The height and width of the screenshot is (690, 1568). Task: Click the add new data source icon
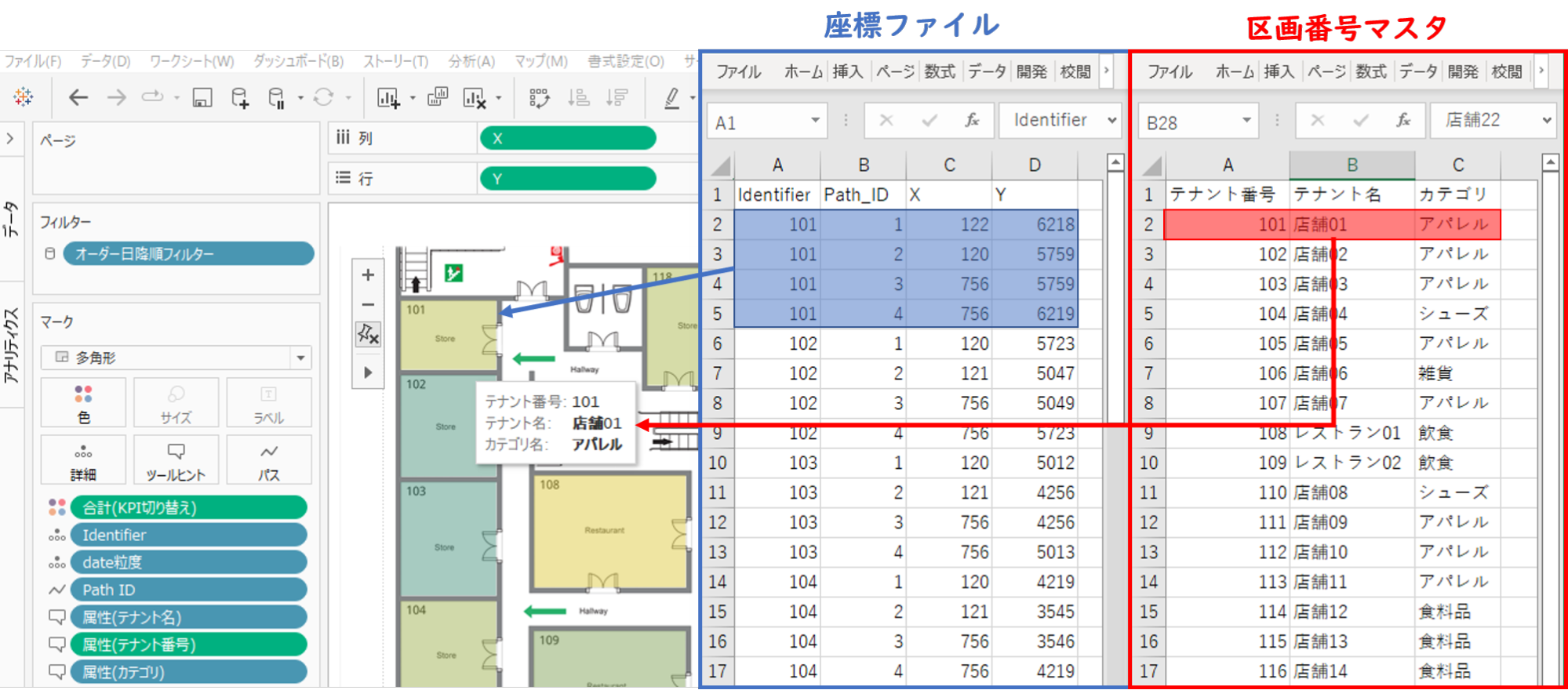[x=240, y=97]
